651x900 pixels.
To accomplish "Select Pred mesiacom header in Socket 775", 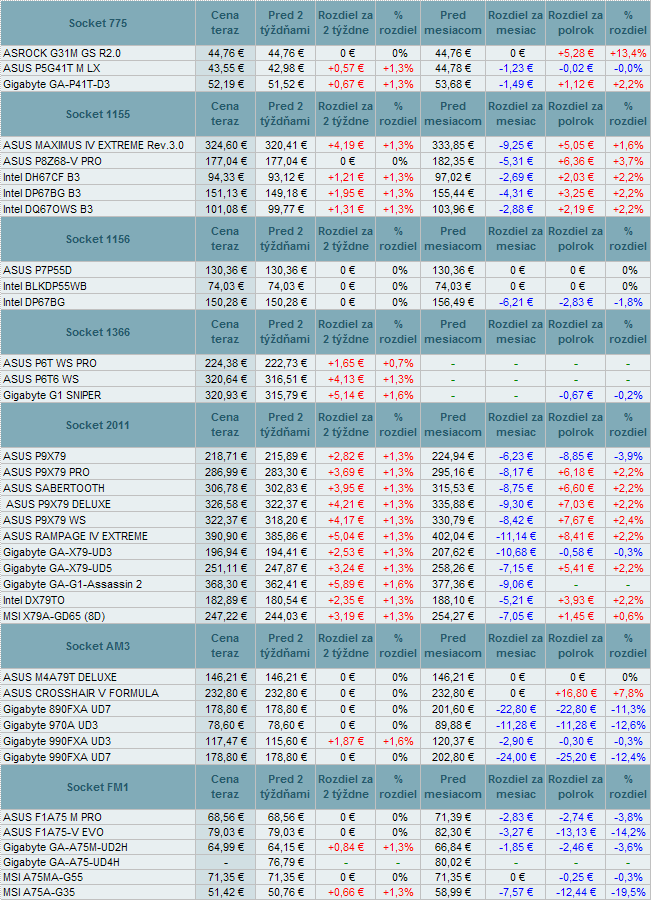I will click(453, 23).
